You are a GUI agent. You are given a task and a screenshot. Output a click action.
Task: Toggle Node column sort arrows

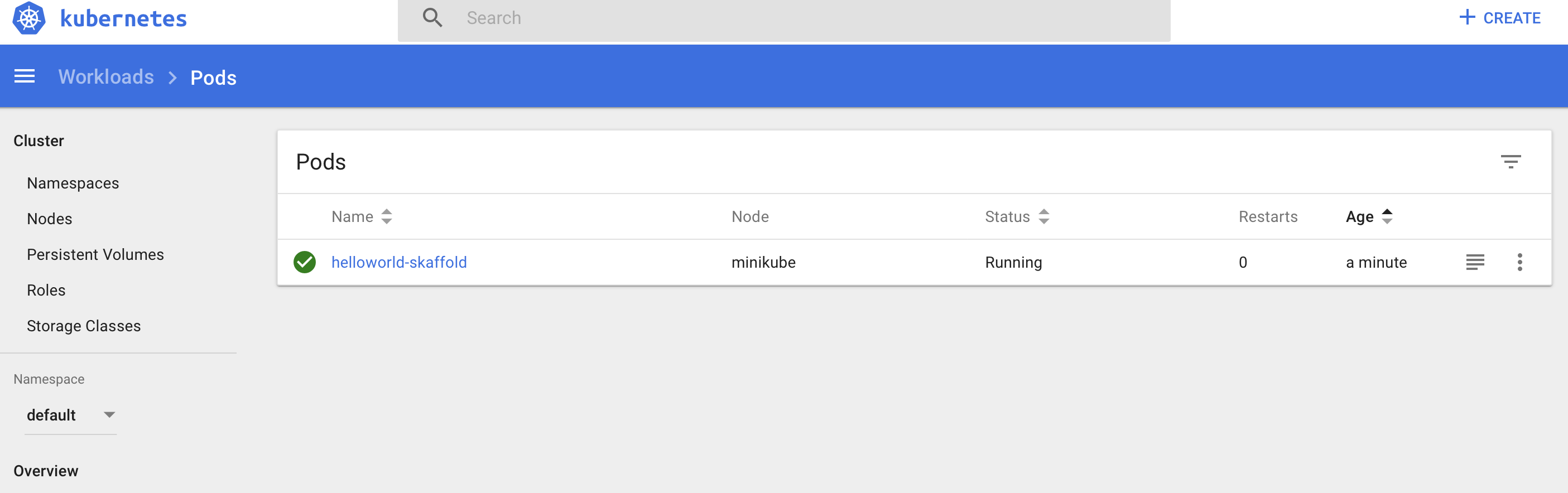(x=750, y=216)
